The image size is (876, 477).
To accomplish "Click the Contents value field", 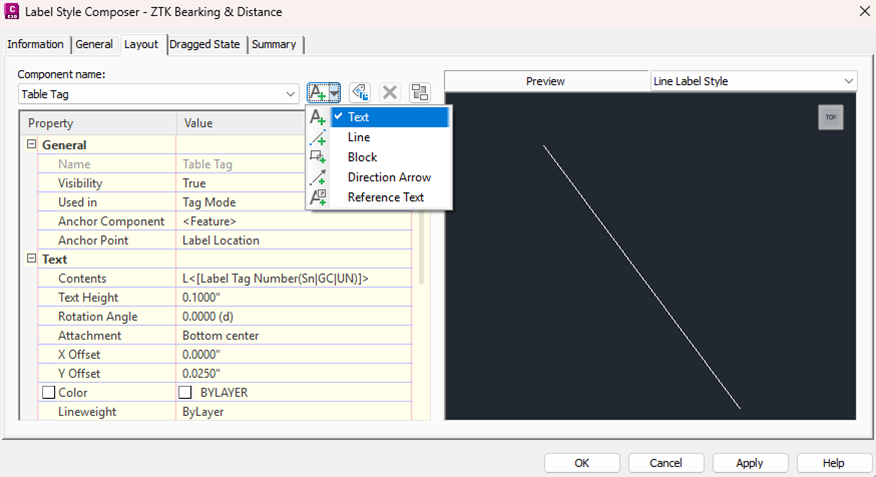I will (x=294, y=278).
